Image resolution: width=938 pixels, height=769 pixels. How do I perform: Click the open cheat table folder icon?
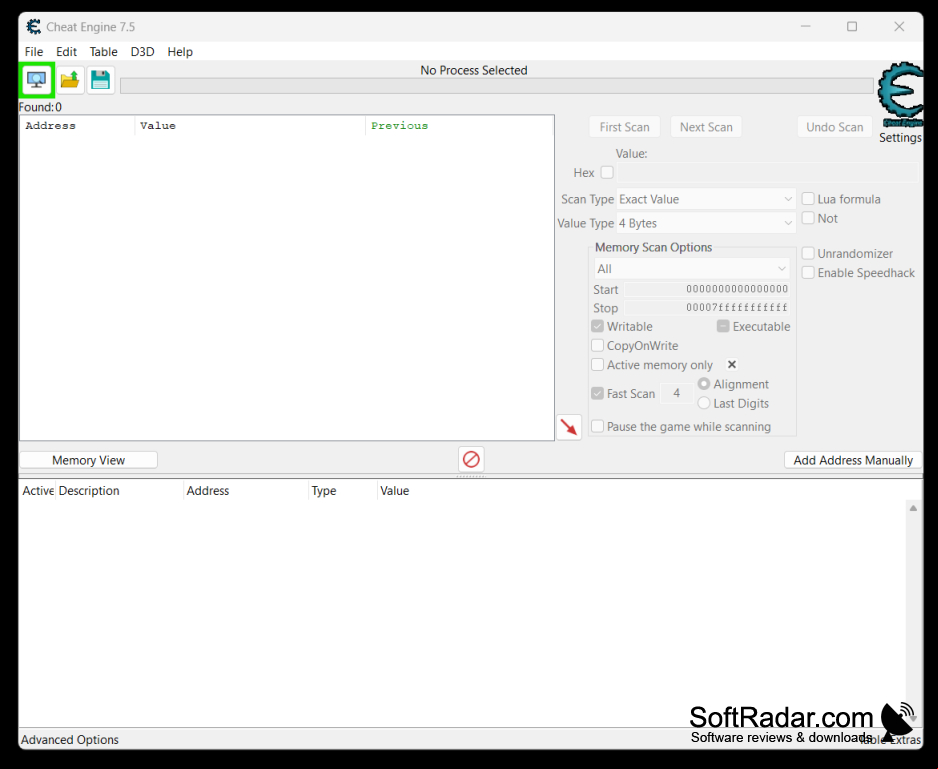(x=70, y=80)
